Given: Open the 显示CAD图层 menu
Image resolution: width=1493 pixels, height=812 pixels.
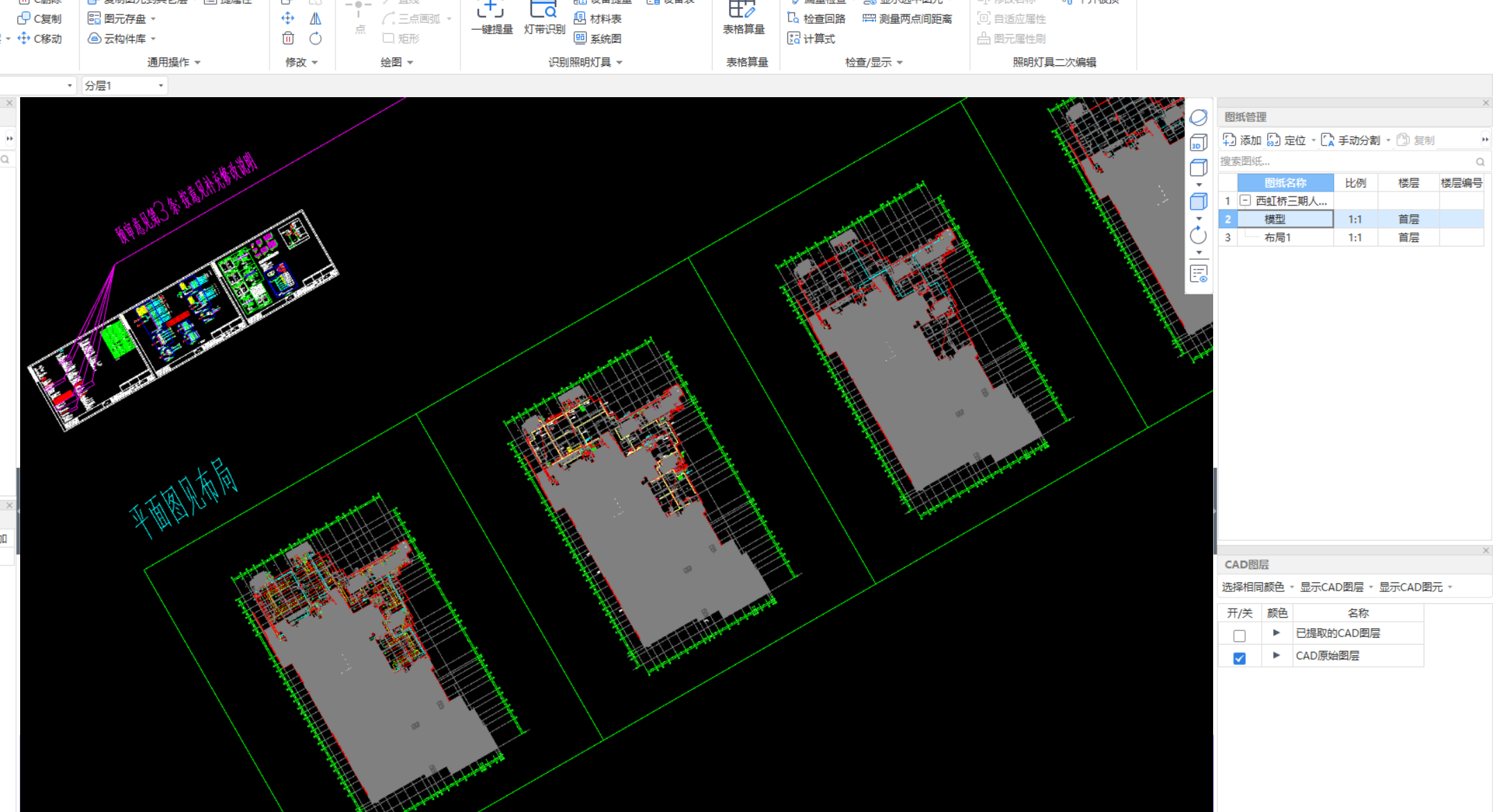Looking at the screenshot, I should click(1337, 587).
